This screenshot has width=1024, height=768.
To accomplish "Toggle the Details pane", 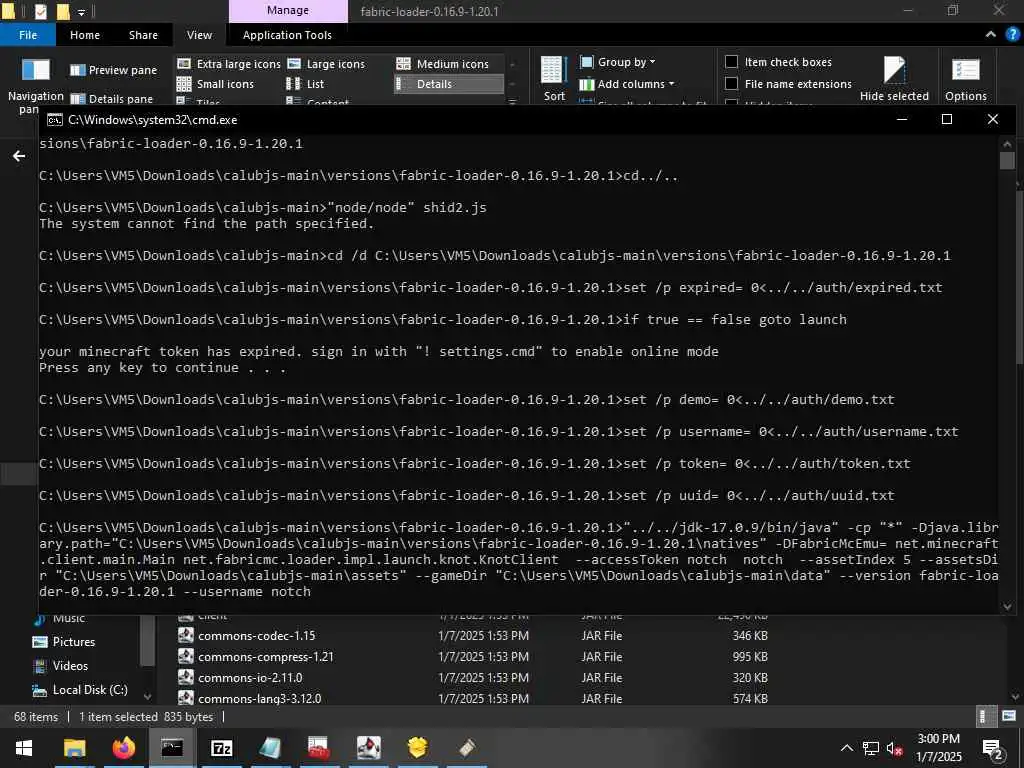I will (x=112, y=99).
